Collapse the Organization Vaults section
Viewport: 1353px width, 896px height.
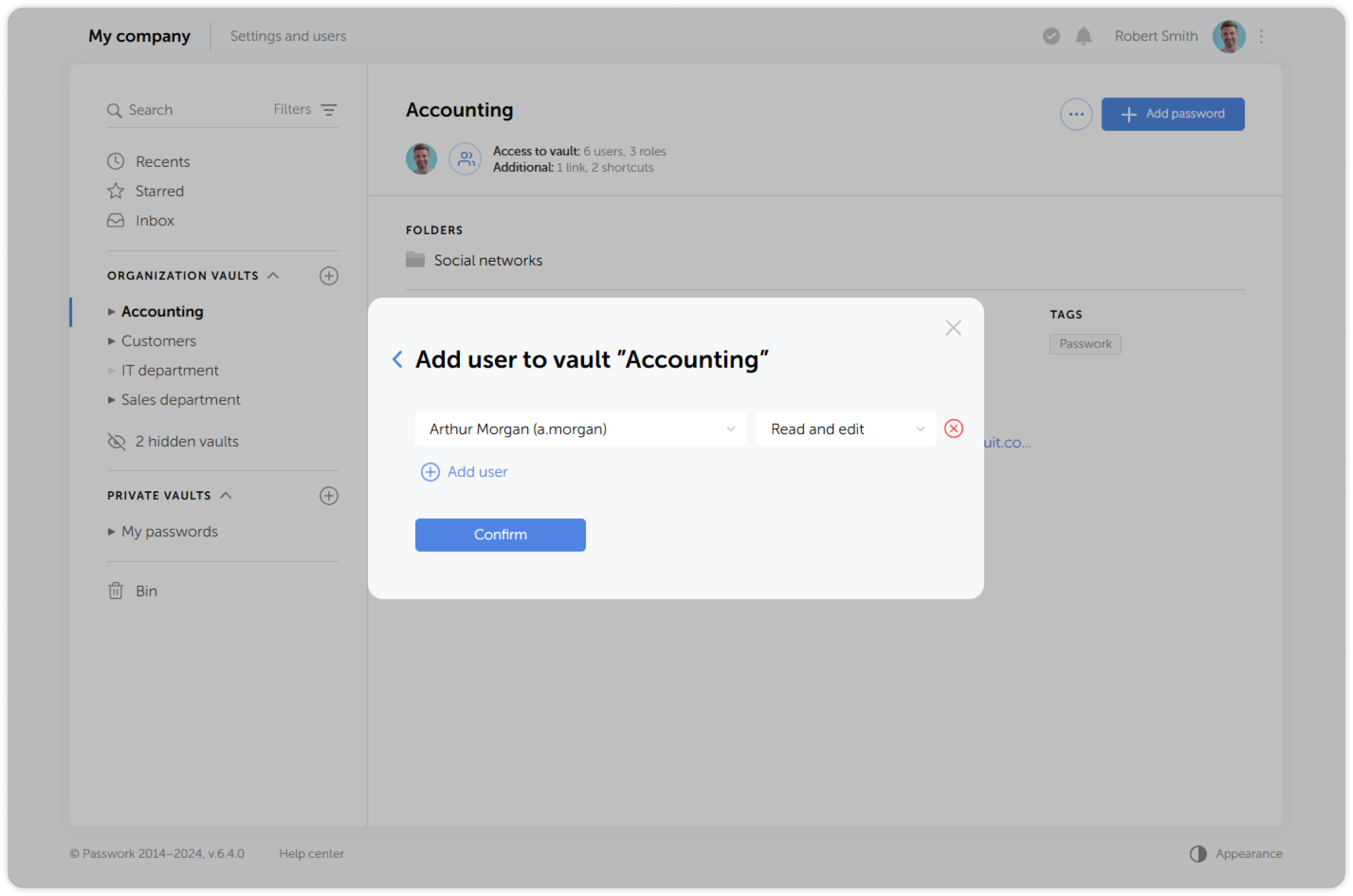click(x=274, y=275)
